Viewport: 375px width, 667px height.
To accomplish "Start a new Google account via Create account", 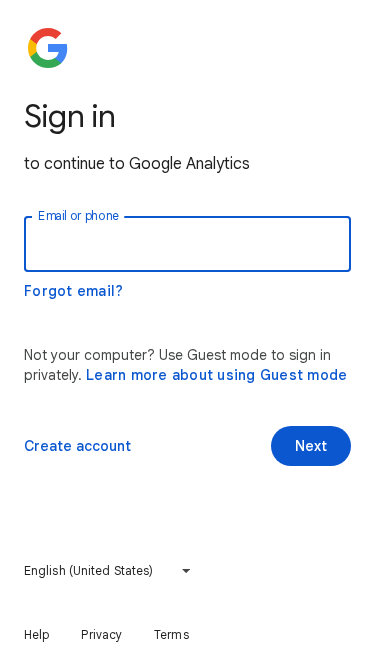I will click(78, 446).
